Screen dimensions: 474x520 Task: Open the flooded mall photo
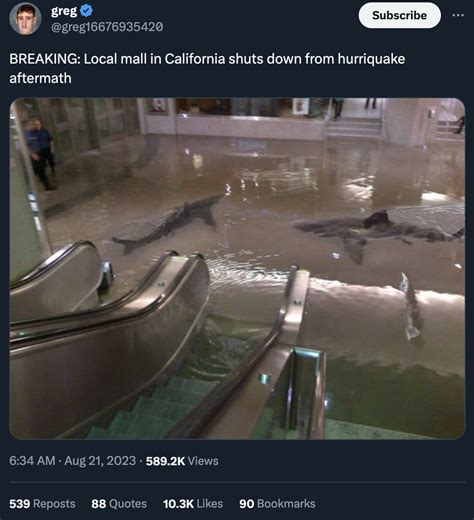coord(237,268)
